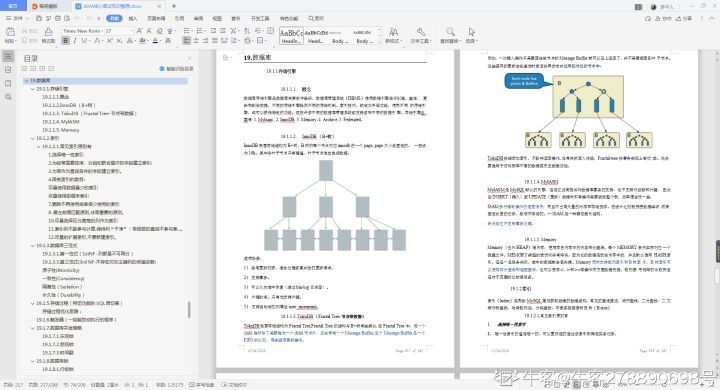Click the 协作 collaborate button
The image size is (720, 390).
[x=663, y=18]
